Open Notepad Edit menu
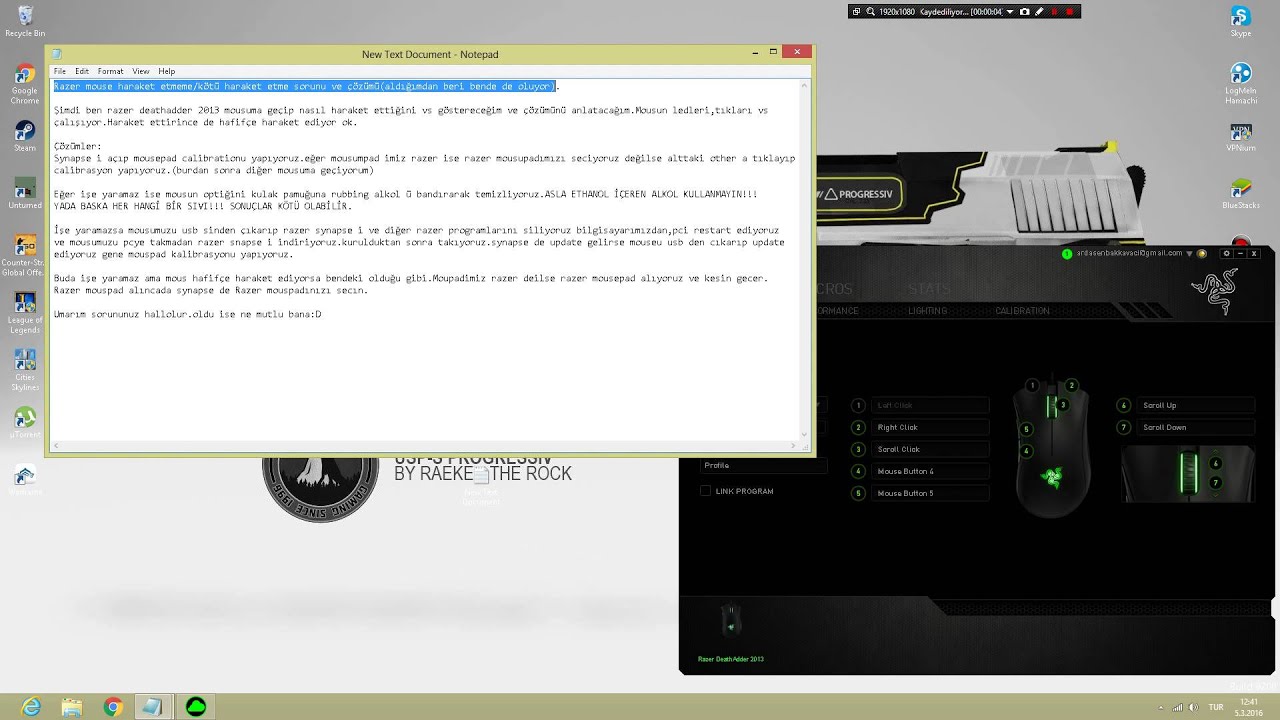The width and height of the screenshot is (1280, 720). 82,71
